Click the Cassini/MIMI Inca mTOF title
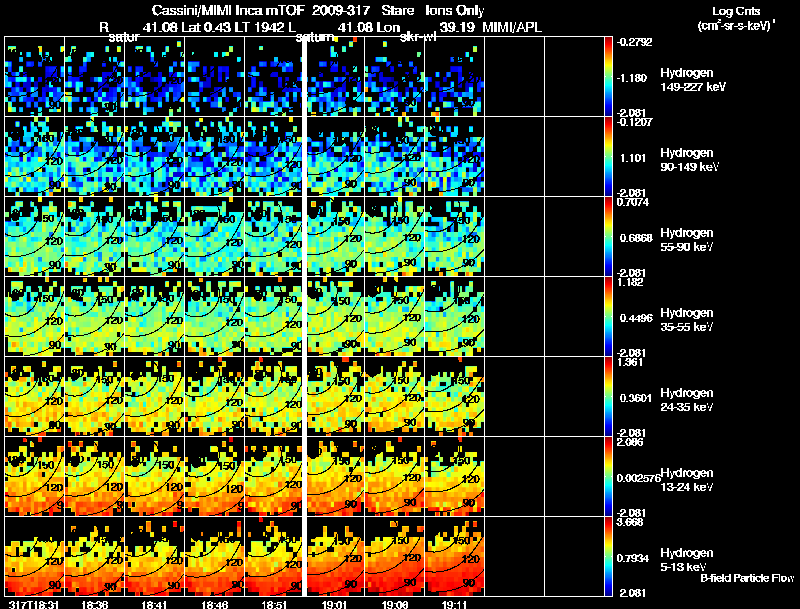 click(228, 10)
